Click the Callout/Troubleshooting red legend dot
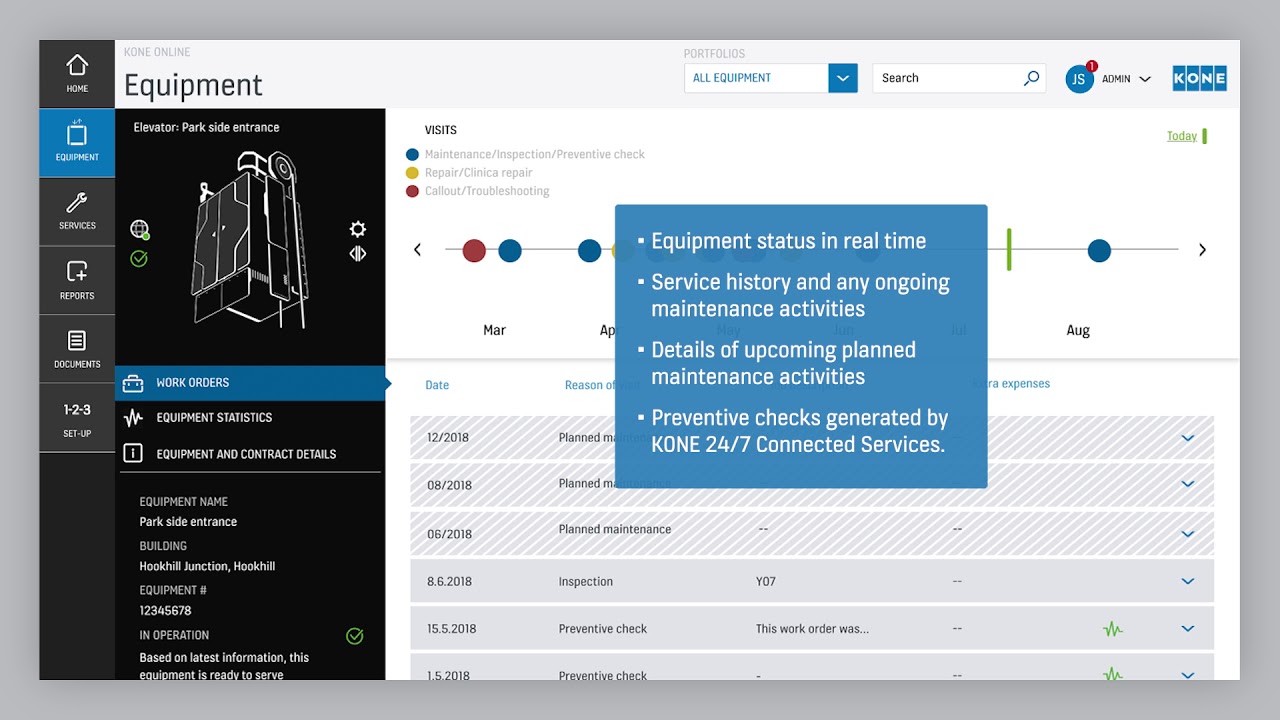 click(x=412, y=191)
